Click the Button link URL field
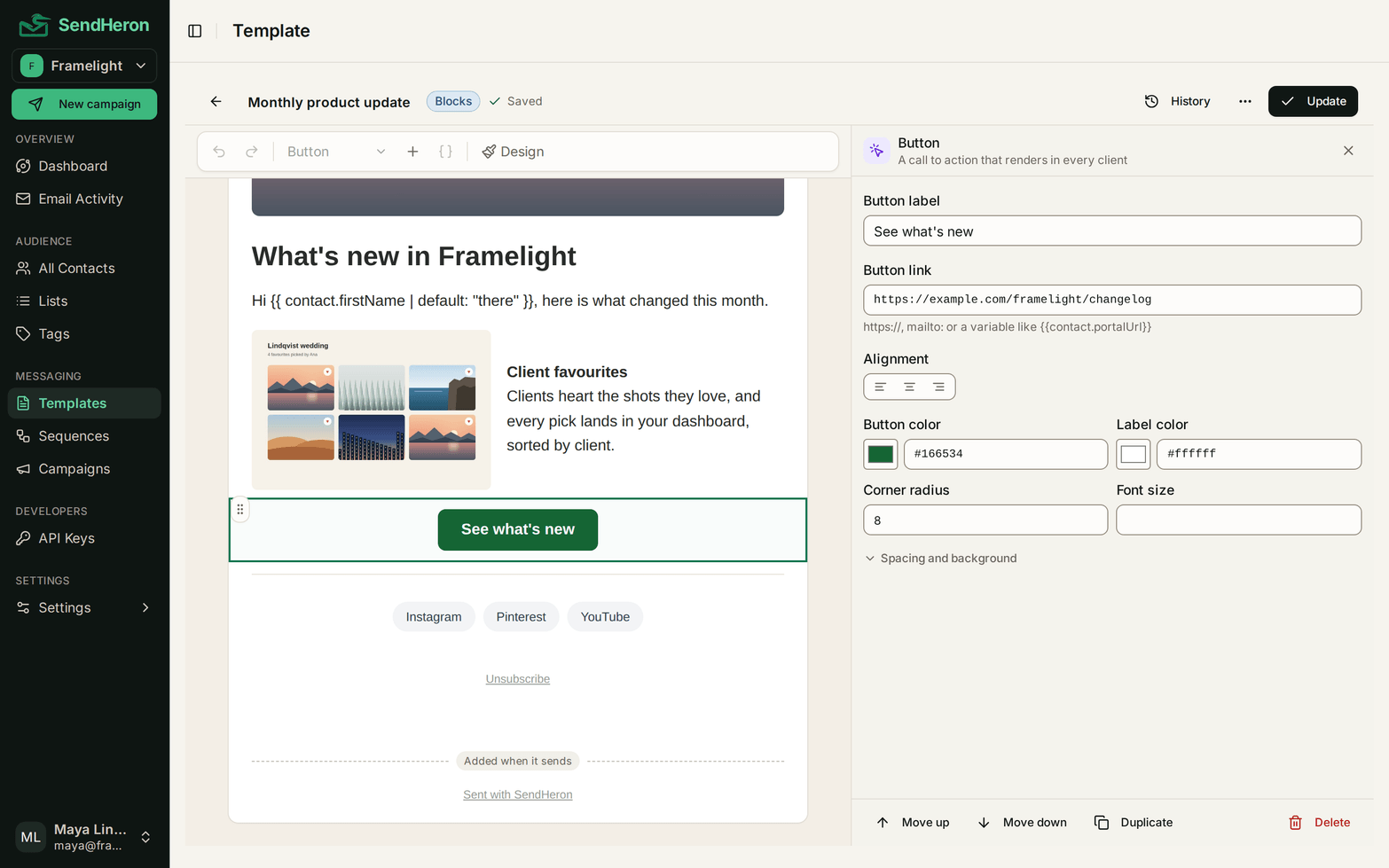Viewport: 1389px width, 868px height. (x=1112, y=300)
